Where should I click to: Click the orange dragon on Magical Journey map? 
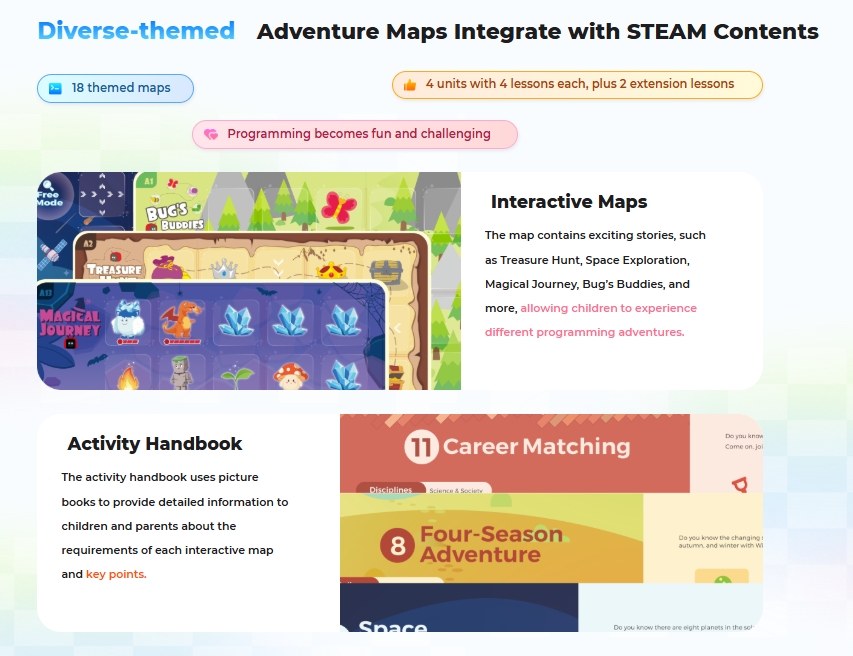[182, 321]
